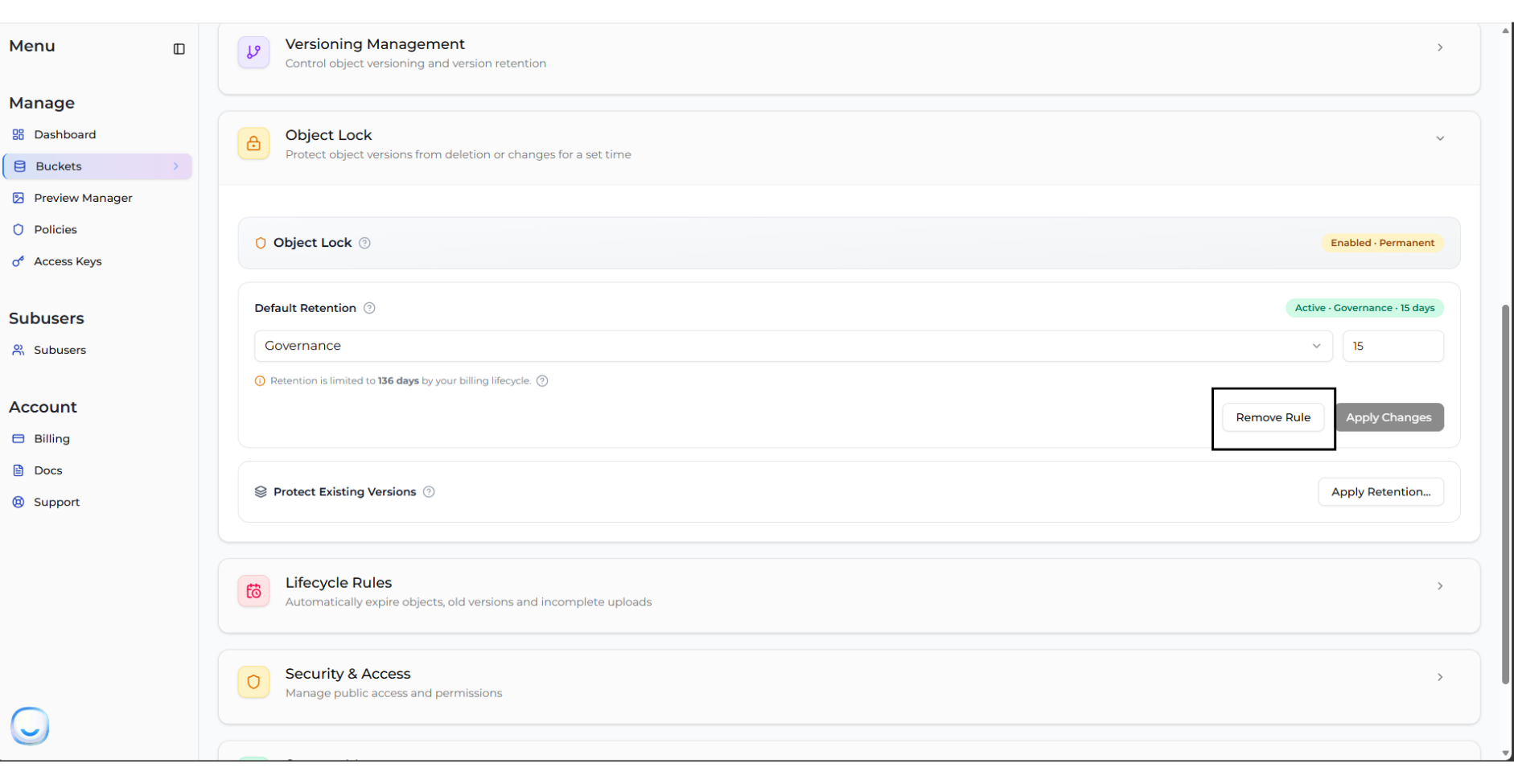
Task: Click the scrollbar down arrow
Action: [1505, 753]
